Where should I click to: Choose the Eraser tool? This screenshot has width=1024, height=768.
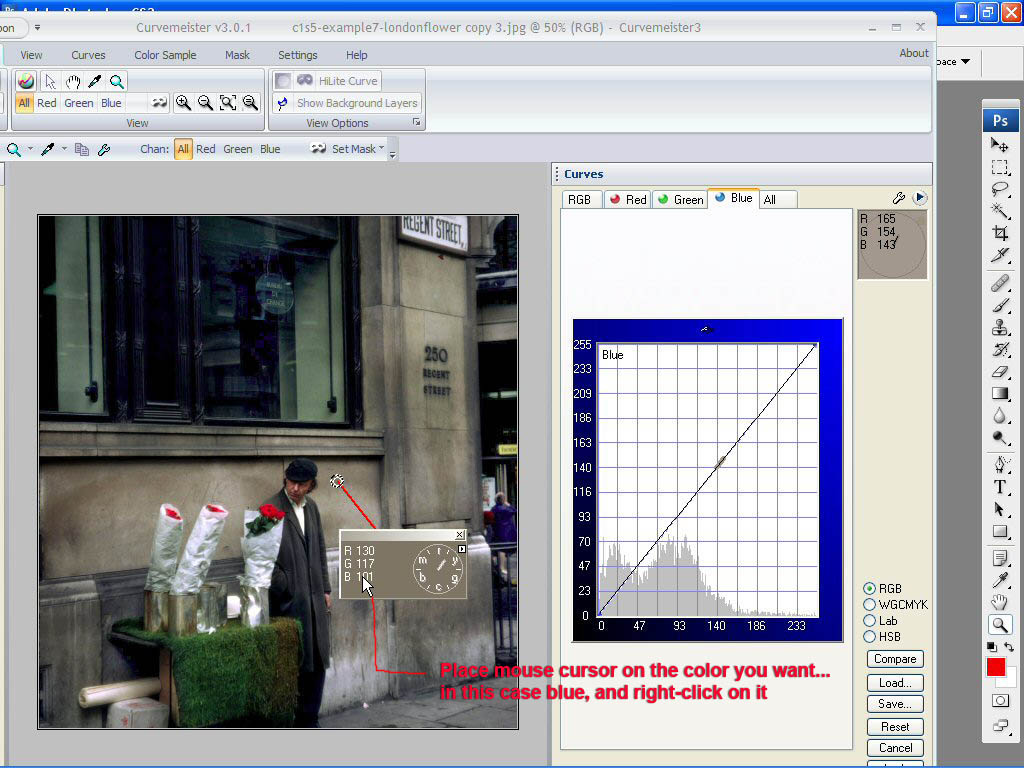click(1000, 371)
